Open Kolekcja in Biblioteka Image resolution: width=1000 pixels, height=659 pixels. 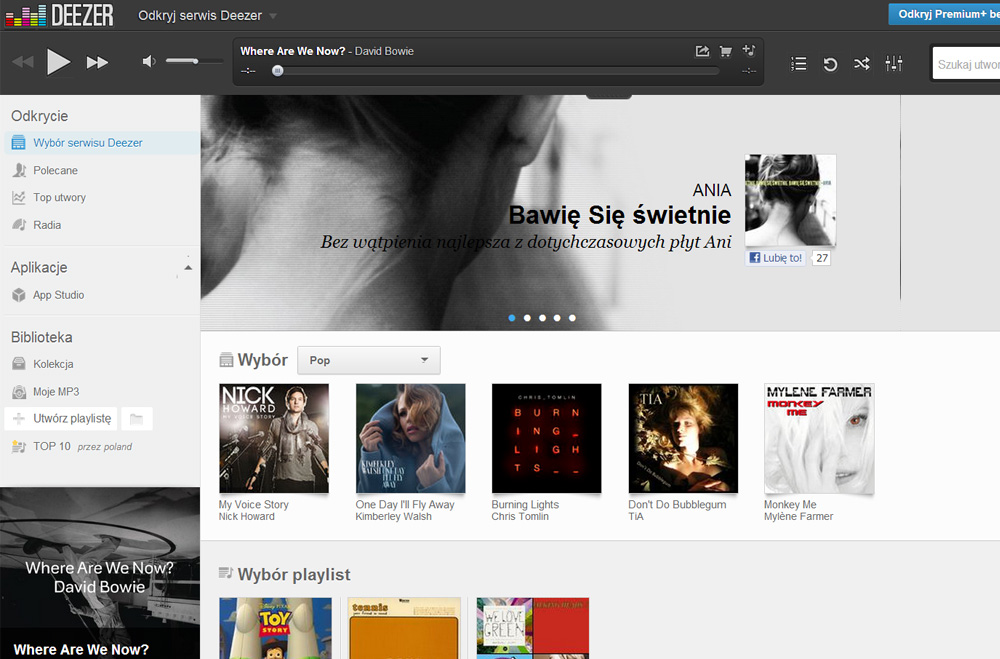click(x=54, y=364)
